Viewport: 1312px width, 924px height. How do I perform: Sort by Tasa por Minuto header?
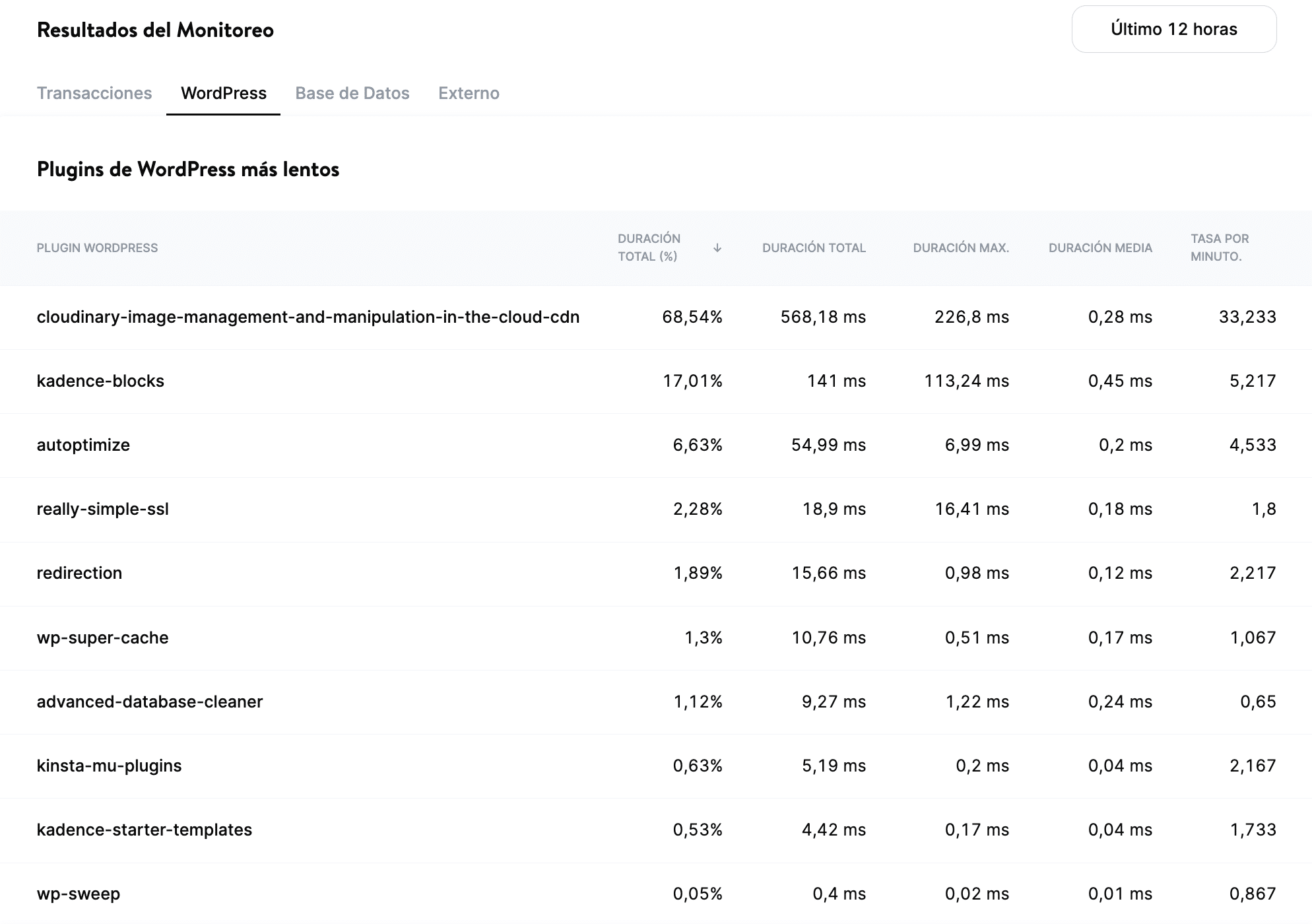click(x=1220, y=247)
